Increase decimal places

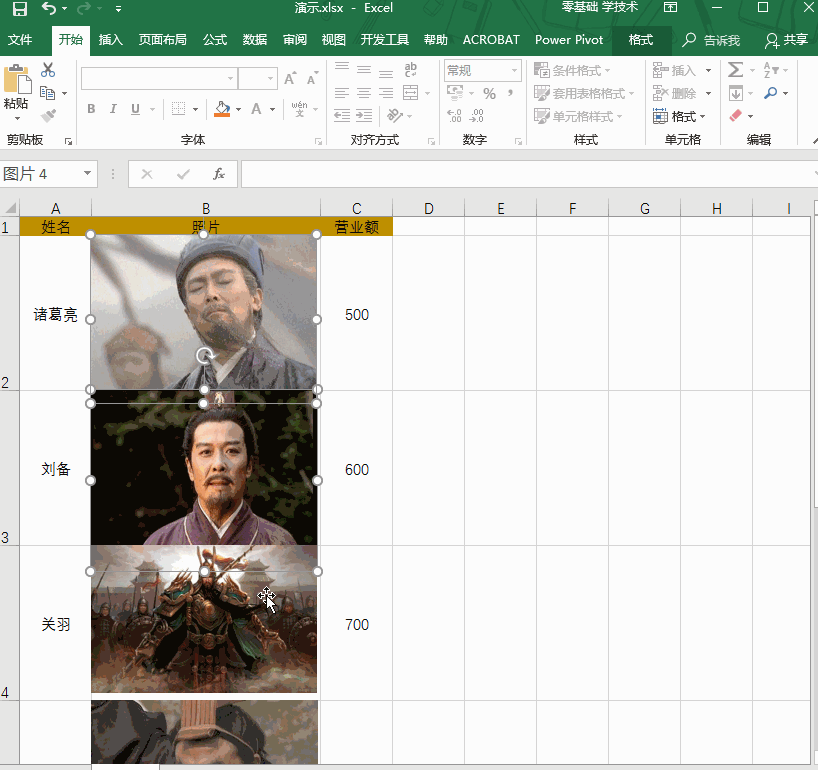click(454, 115)
